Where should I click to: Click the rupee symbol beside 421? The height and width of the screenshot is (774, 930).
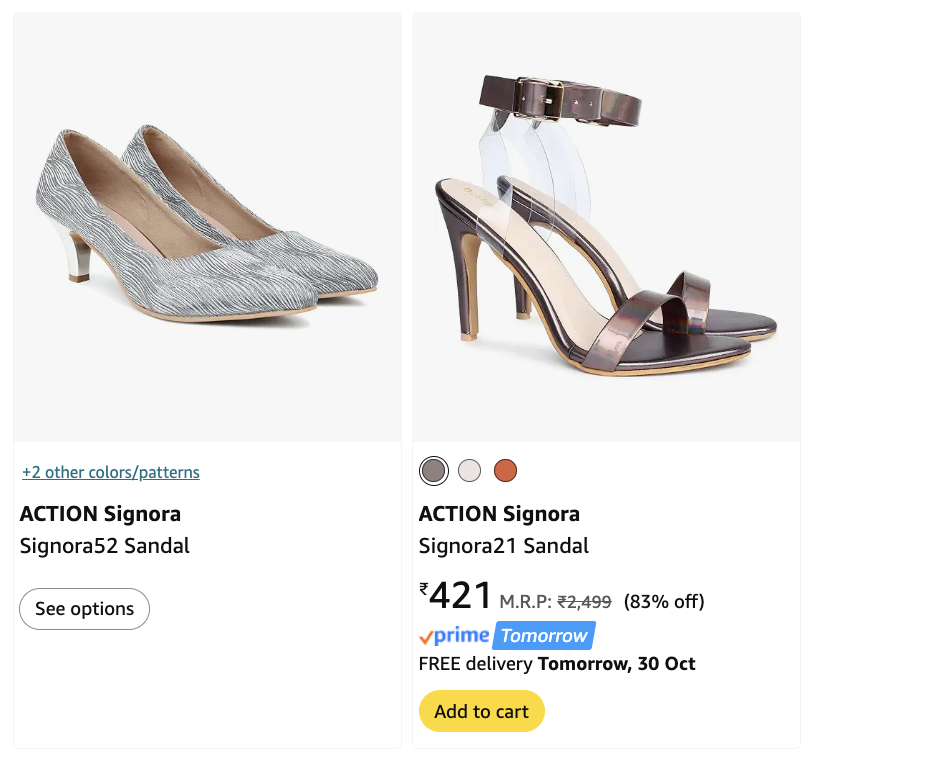pos(424,589)
